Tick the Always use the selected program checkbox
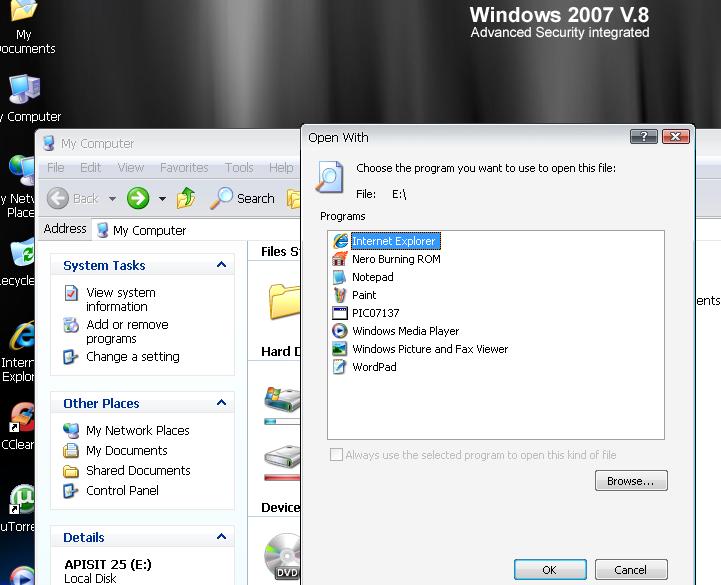Image resolution: width=721 pixels, height=585 pixels. pos(336,455)
